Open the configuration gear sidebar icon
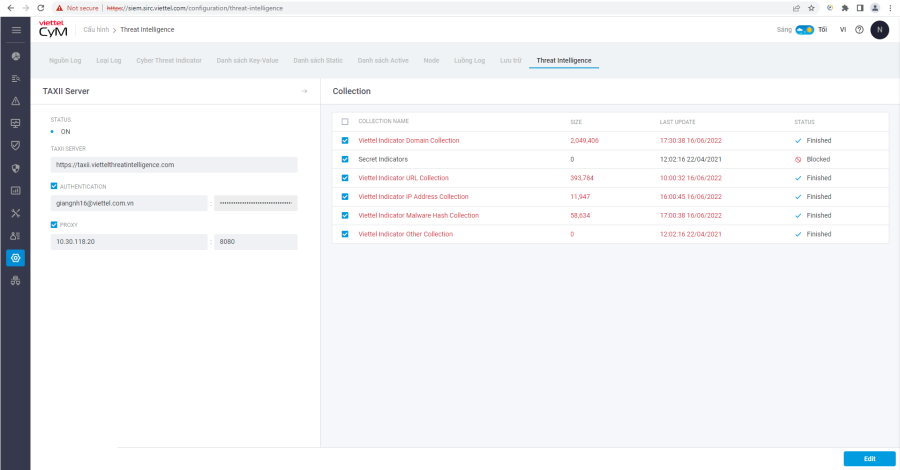 [15, 258]
